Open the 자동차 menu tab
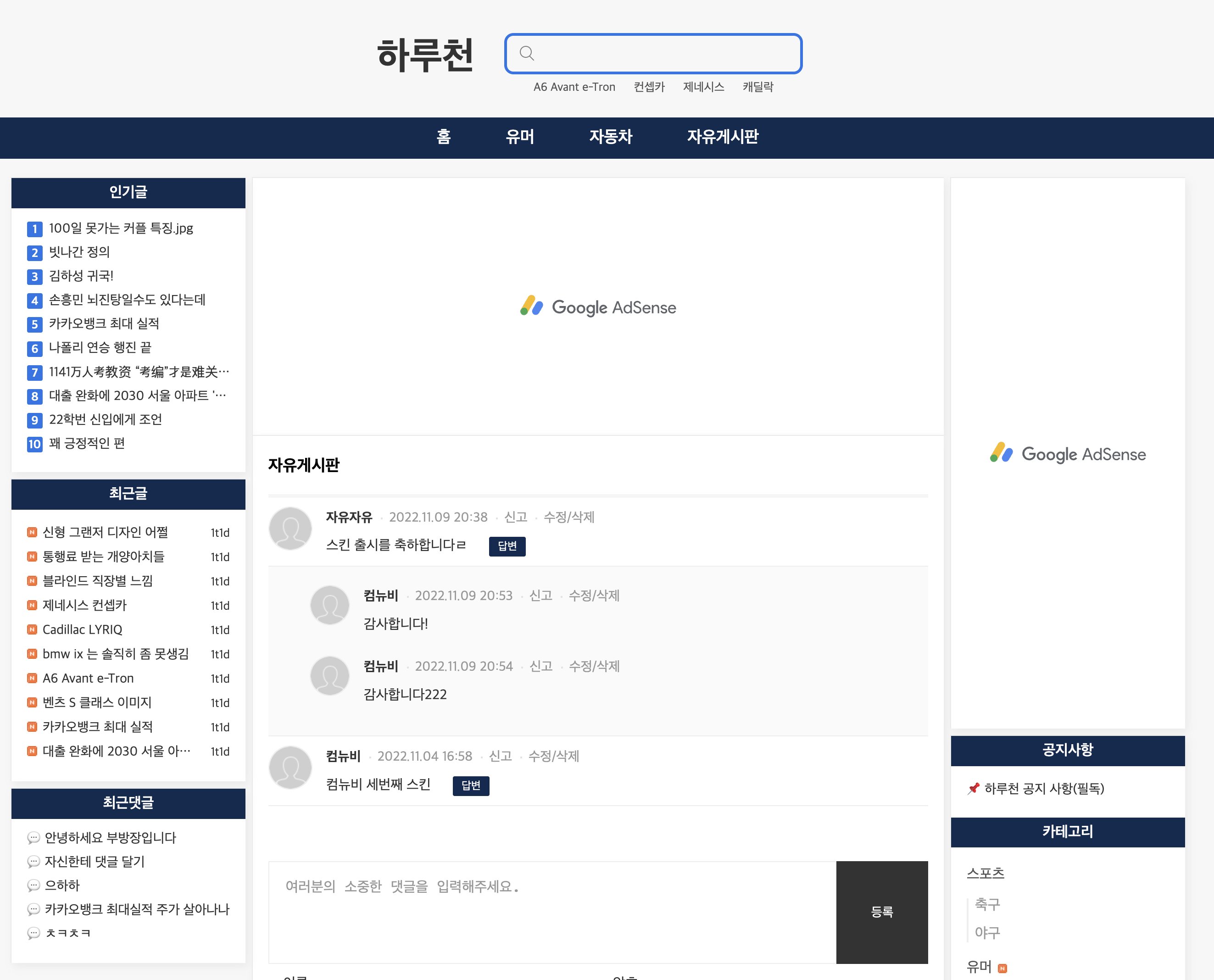This screenshot has width=1214, height=980. pyautogui.click(x=610, y=137)
